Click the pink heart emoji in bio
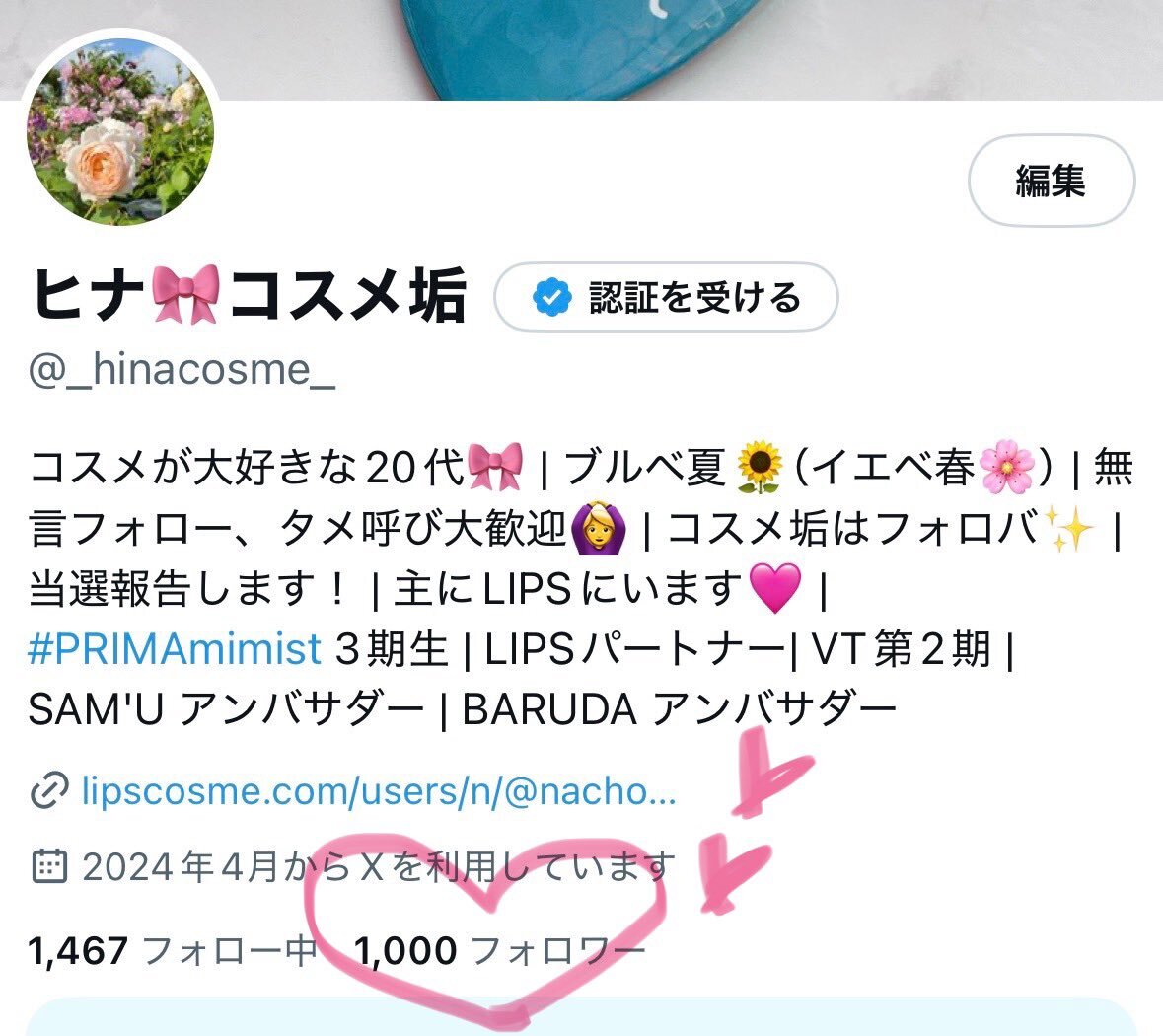The width and height of the screenshot is (1163, 1036). (x=776, y=587)
